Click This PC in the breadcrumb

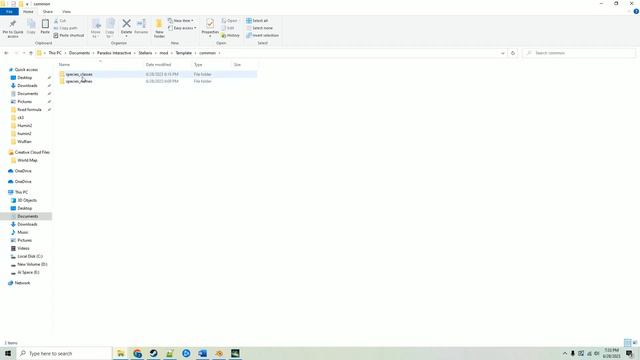pyautogui.click(x=55, y=53)
